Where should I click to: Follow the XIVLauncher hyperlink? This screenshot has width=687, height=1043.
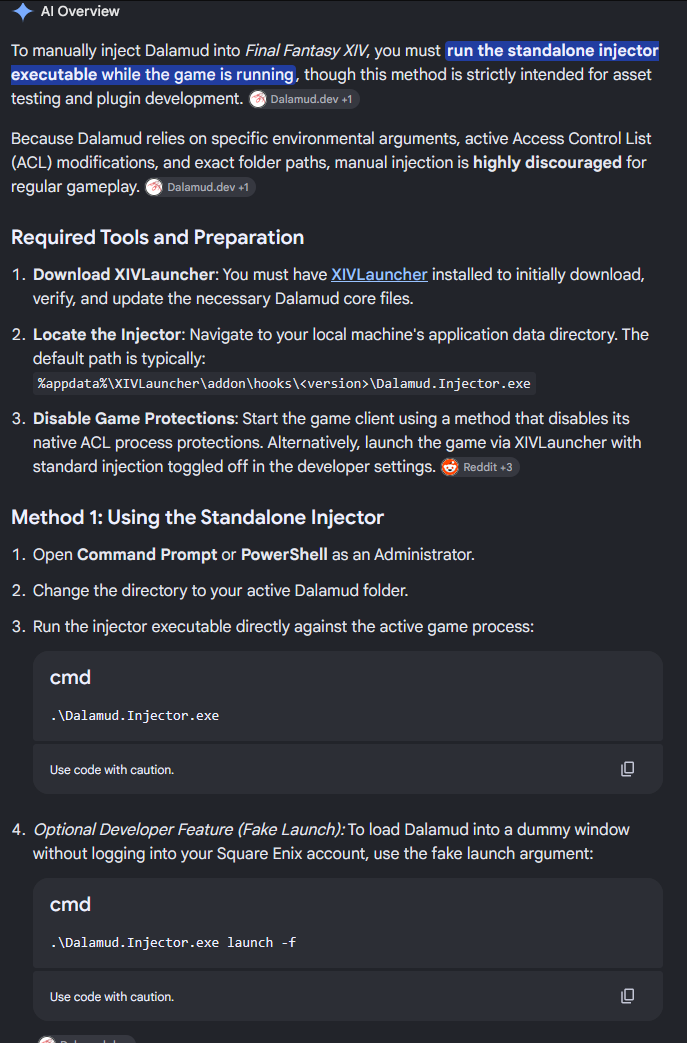point(379,274)
